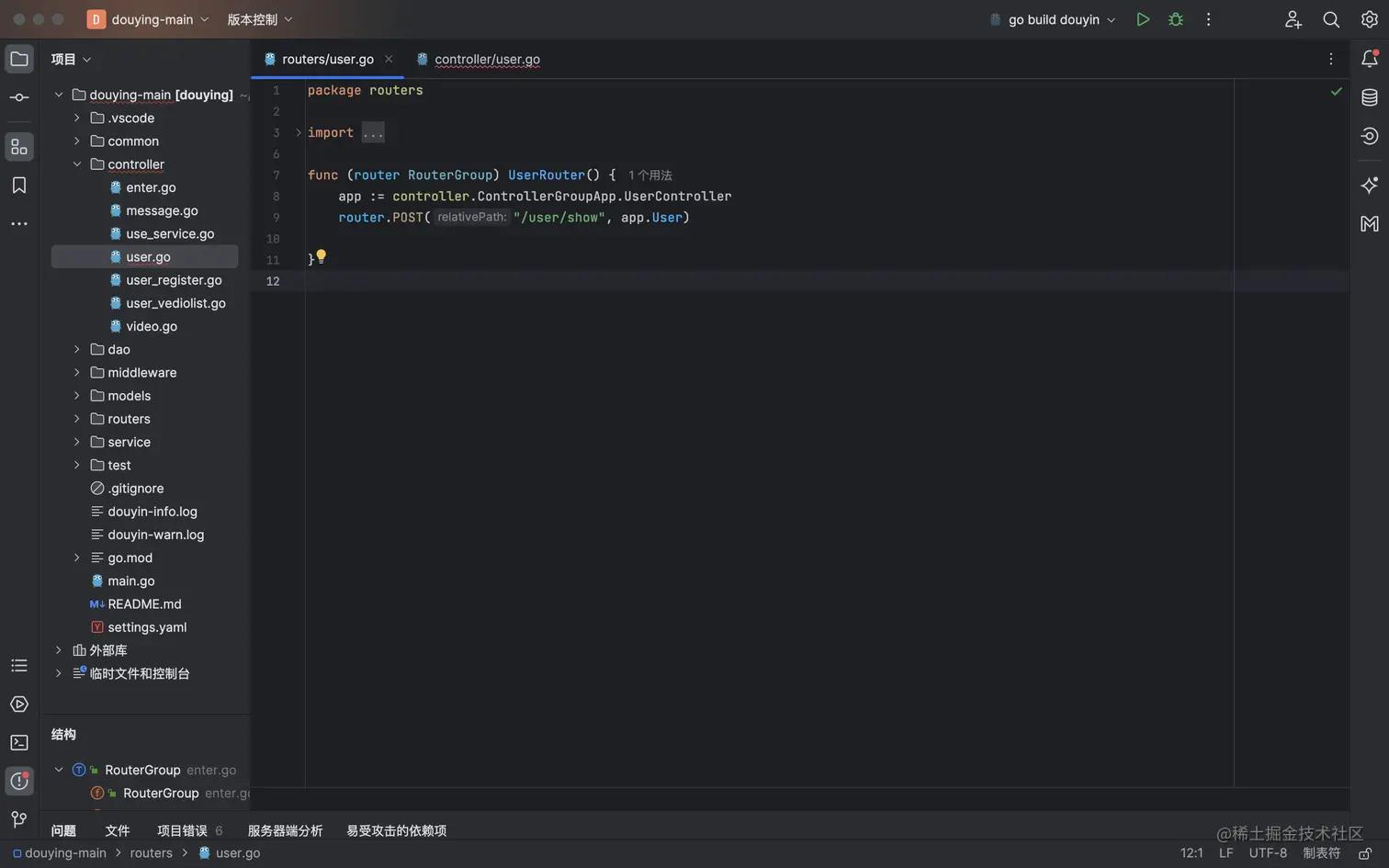Open the Commit tool window icon
Image resolution: width=1389 pixels, height=868 pixels.
point(19,97)
